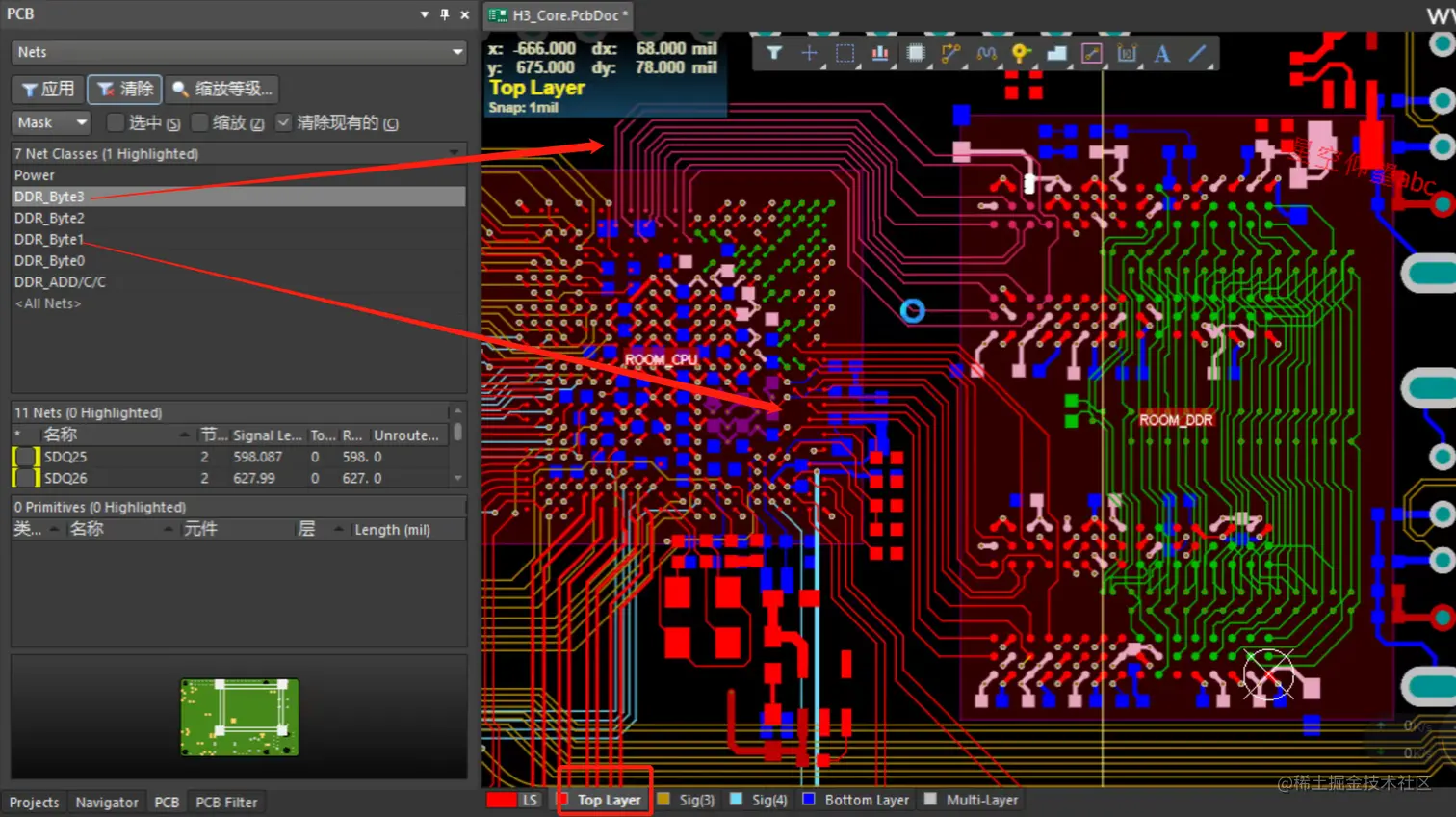Toggle the 缩放 zoom checkbox
This screenshot has width=1456, height=817.
200,122
